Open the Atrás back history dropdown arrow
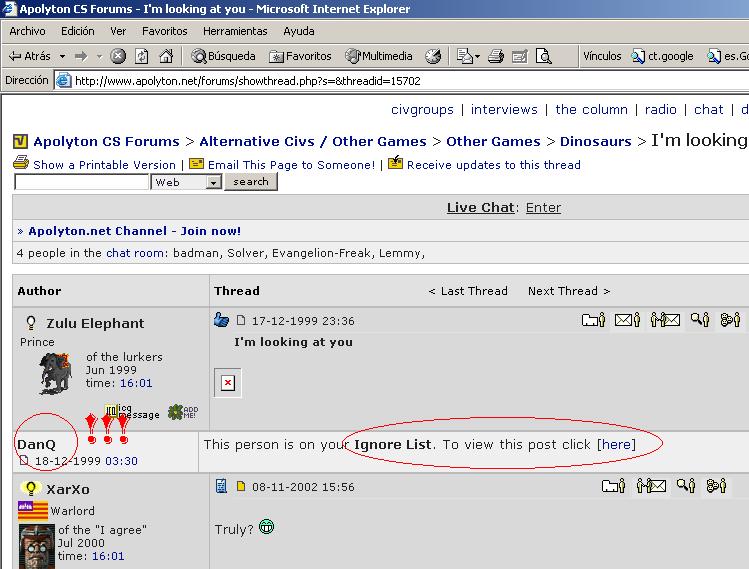Viewport: 749px width, 569px height. 62,57
